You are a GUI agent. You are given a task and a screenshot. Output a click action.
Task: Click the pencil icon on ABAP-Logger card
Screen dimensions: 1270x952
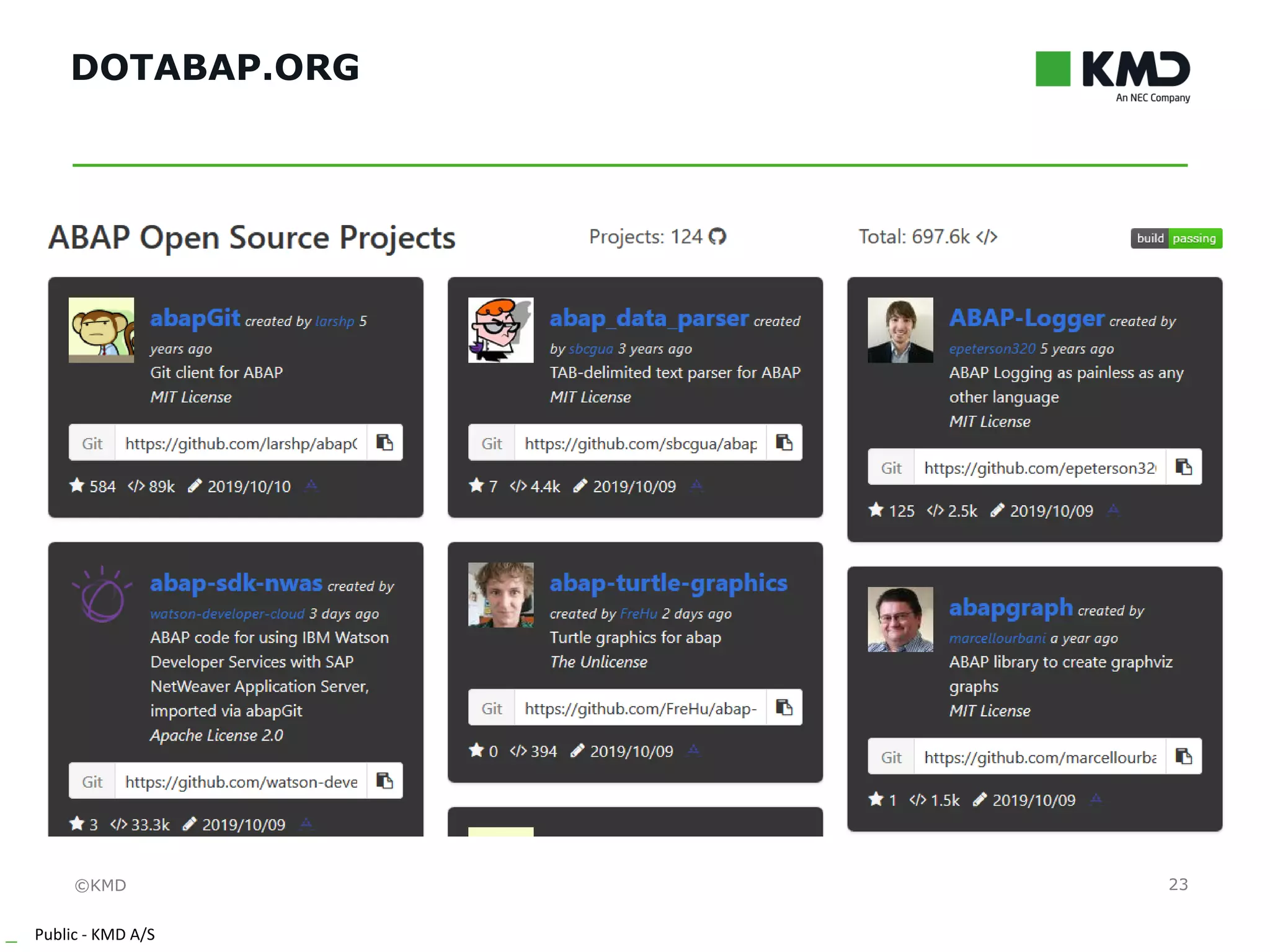click(997, 510)
